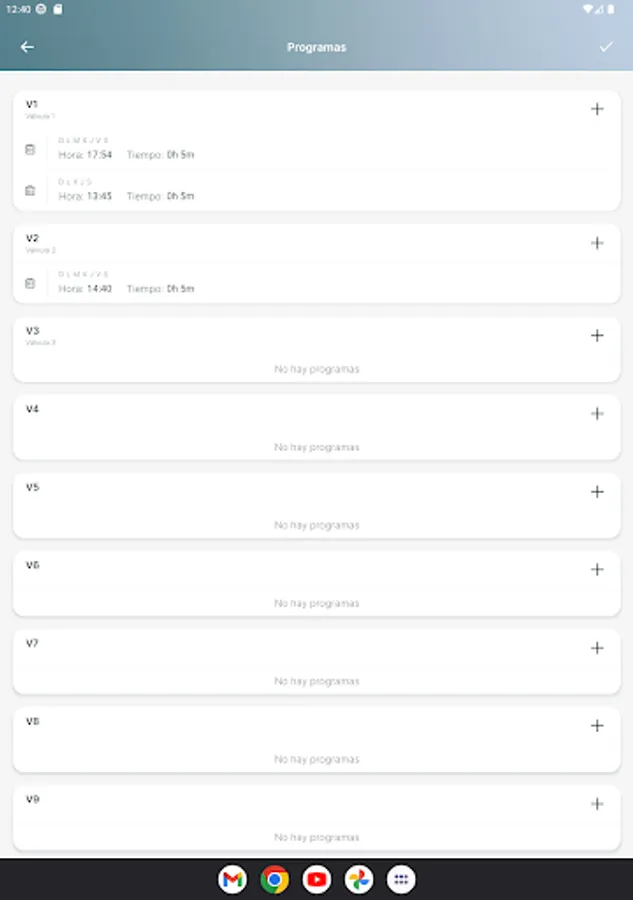Image resolution: width=633 pixels, height=900 pixels.
Task: Delete the 17:54 program of V1
Action: pos(30,149)
